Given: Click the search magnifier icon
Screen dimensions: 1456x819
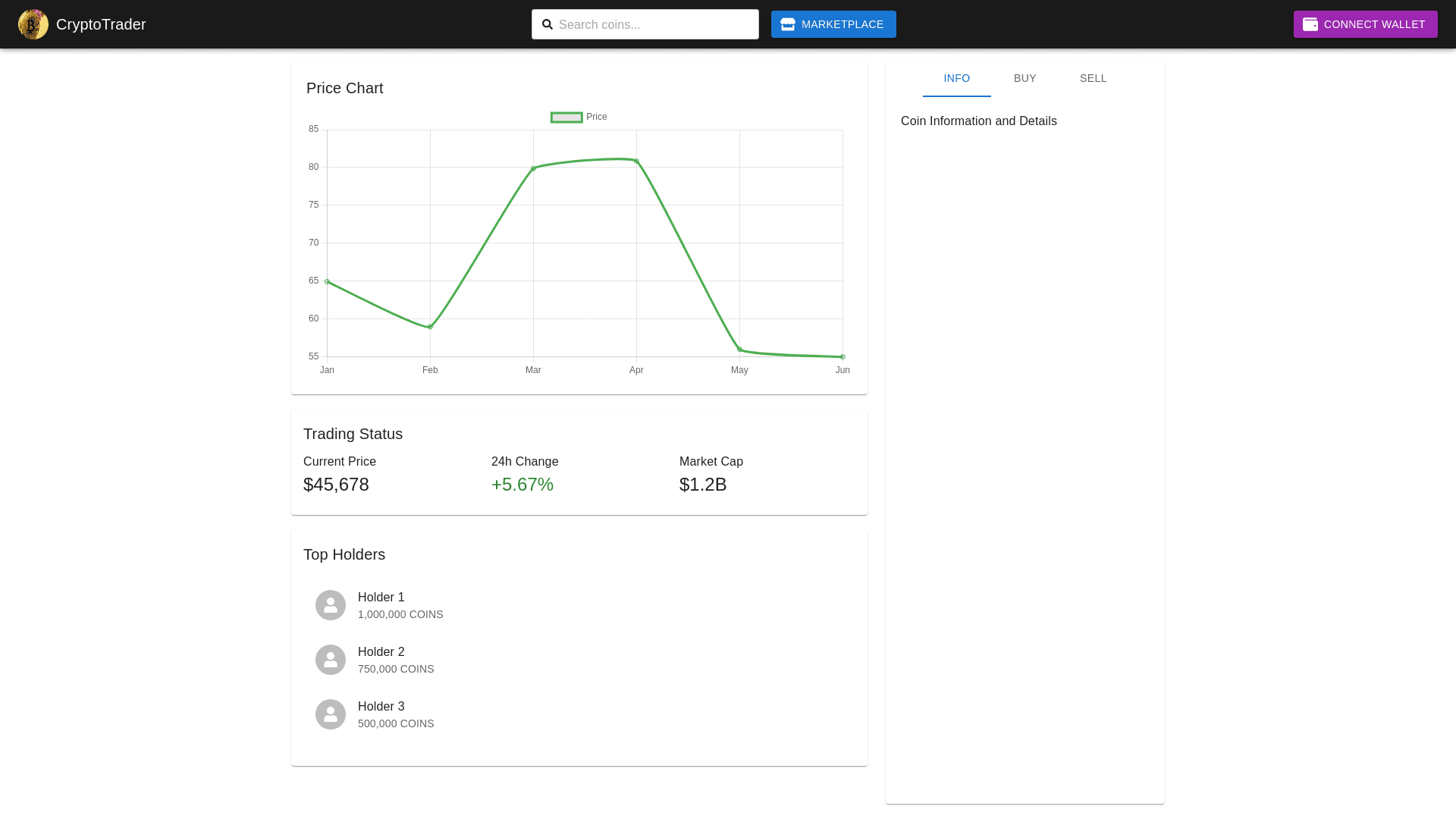Looking at the screenshot, I should (x=548, y=24).
